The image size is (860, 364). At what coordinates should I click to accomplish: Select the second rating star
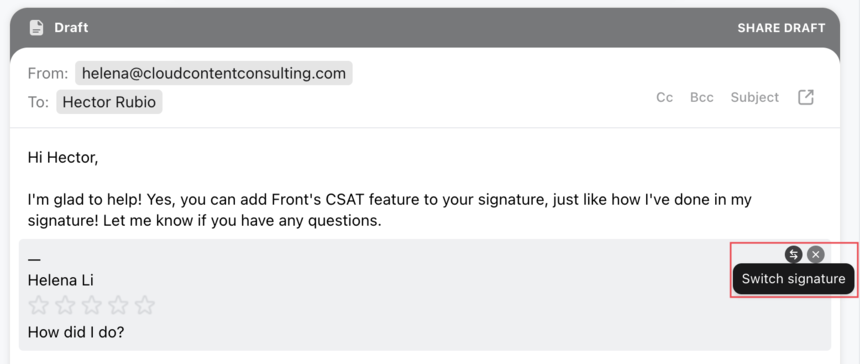click(x=65, y=305)
